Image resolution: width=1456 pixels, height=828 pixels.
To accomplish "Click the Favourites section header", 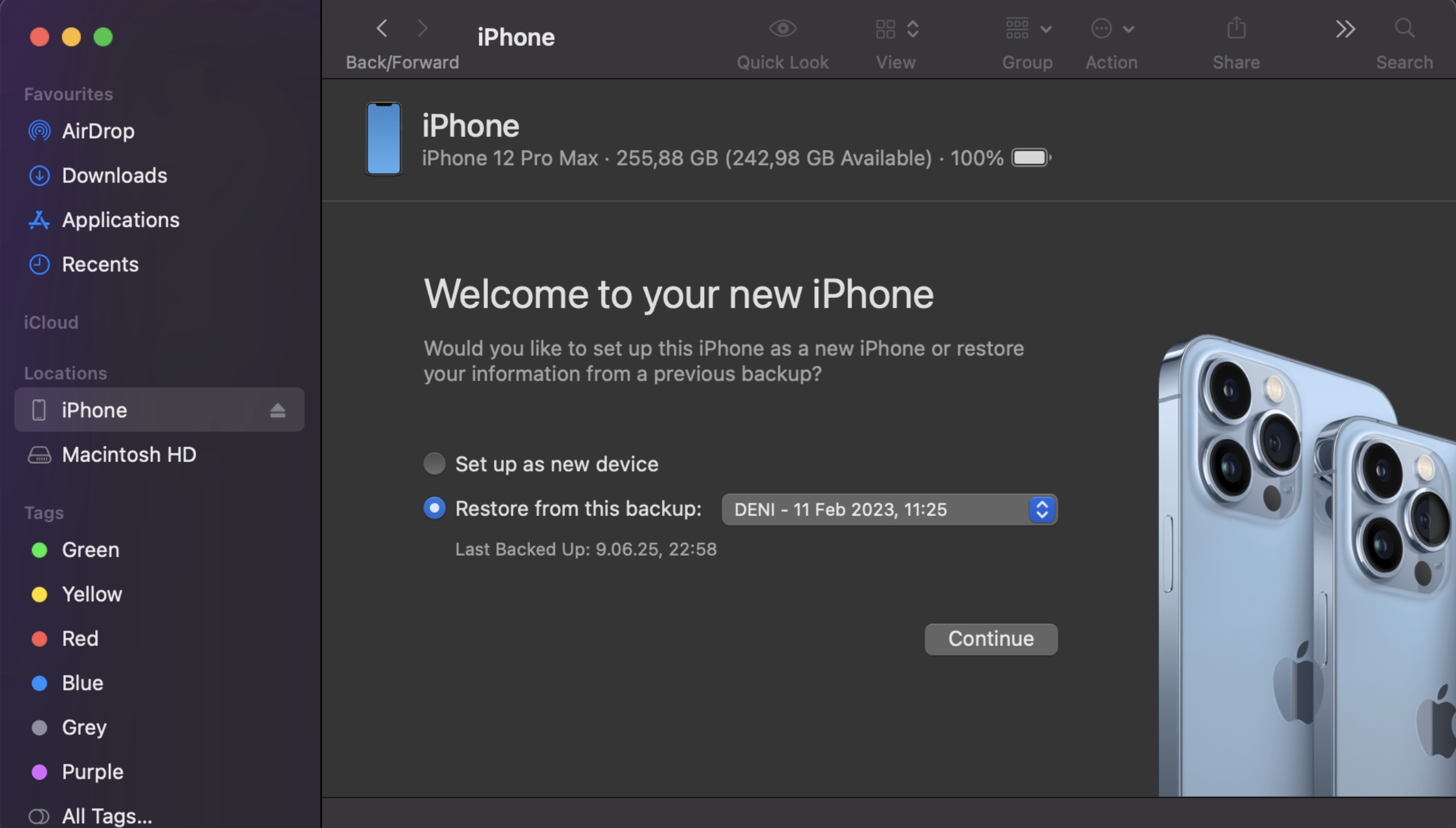I will coord(68,94).
